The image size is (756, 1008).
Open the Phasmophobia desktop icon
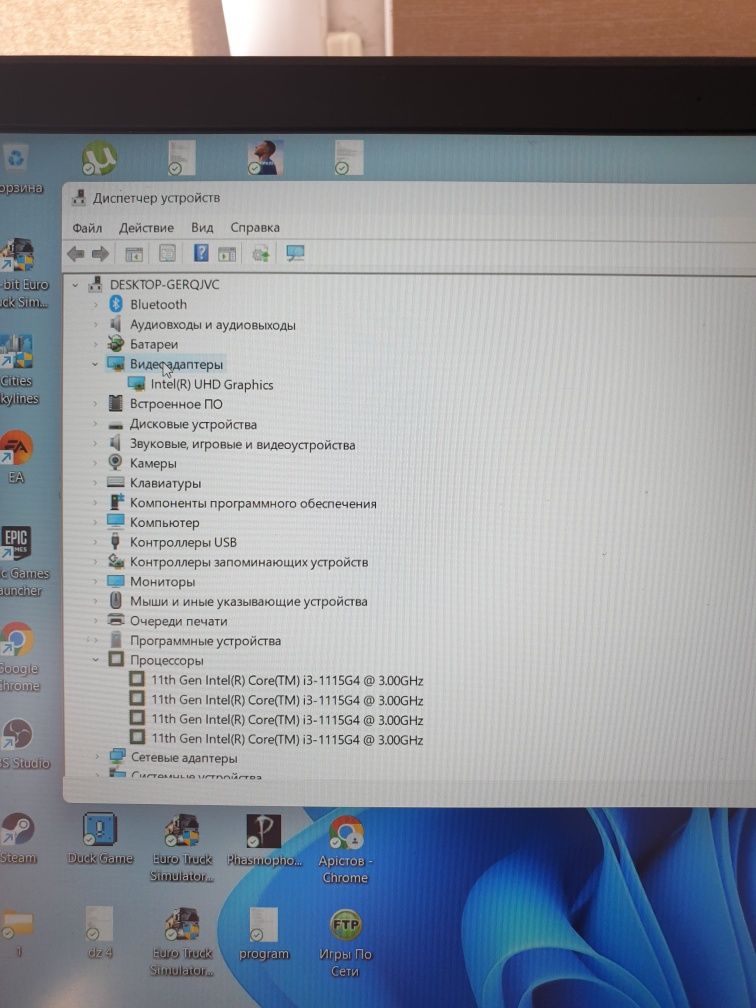click(x=264, y=831)
